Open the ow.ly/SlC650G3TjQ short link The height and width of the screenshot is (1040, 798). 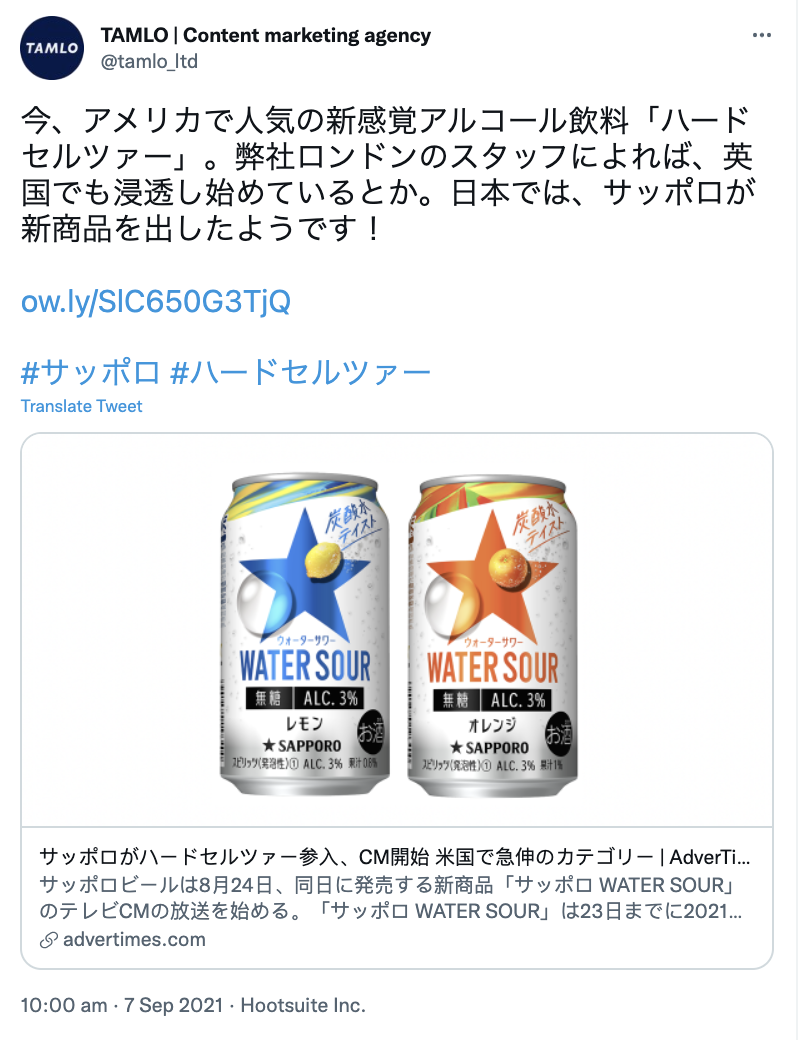[x=156, y=302]
